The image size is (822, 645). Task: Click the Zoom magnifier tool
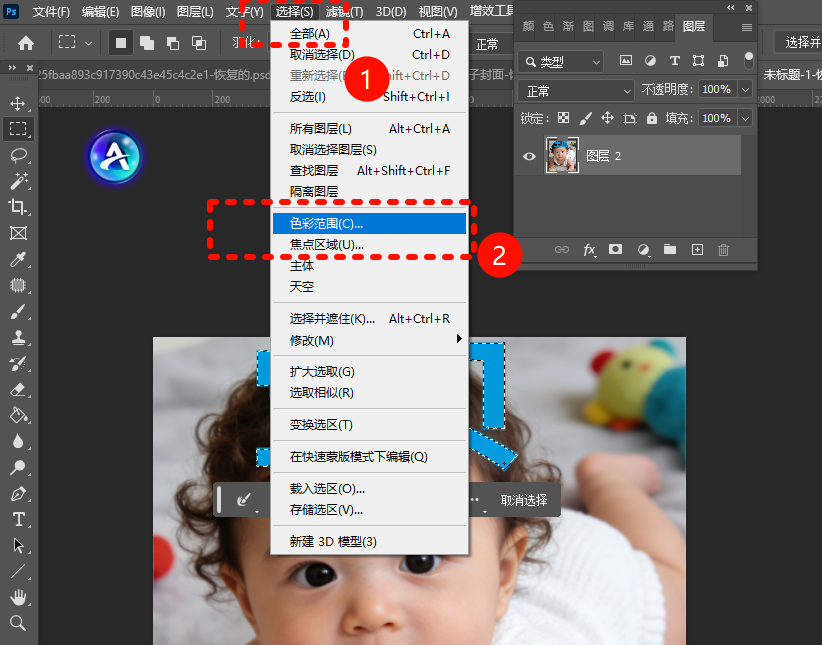18,623
